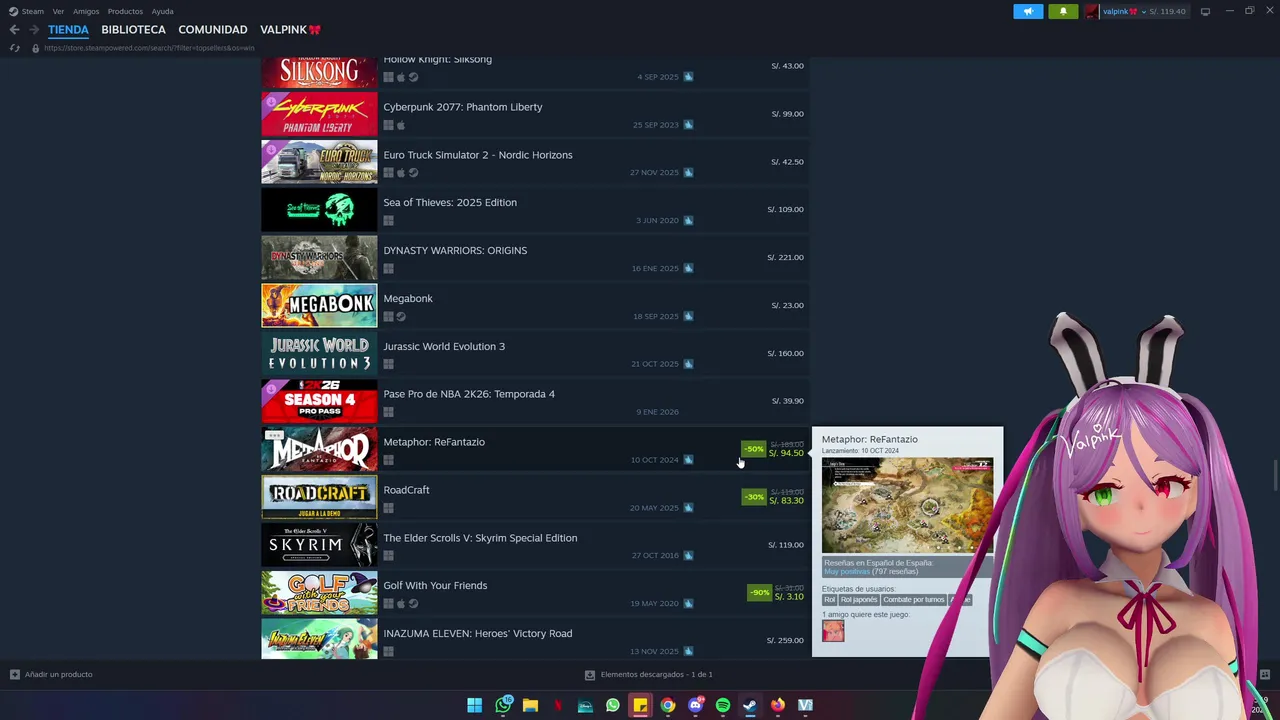This screenshot has width=1280, height=720.
Task: Click Steam Deck icon on Sea of Thieves row
Action: pos(688,220)
